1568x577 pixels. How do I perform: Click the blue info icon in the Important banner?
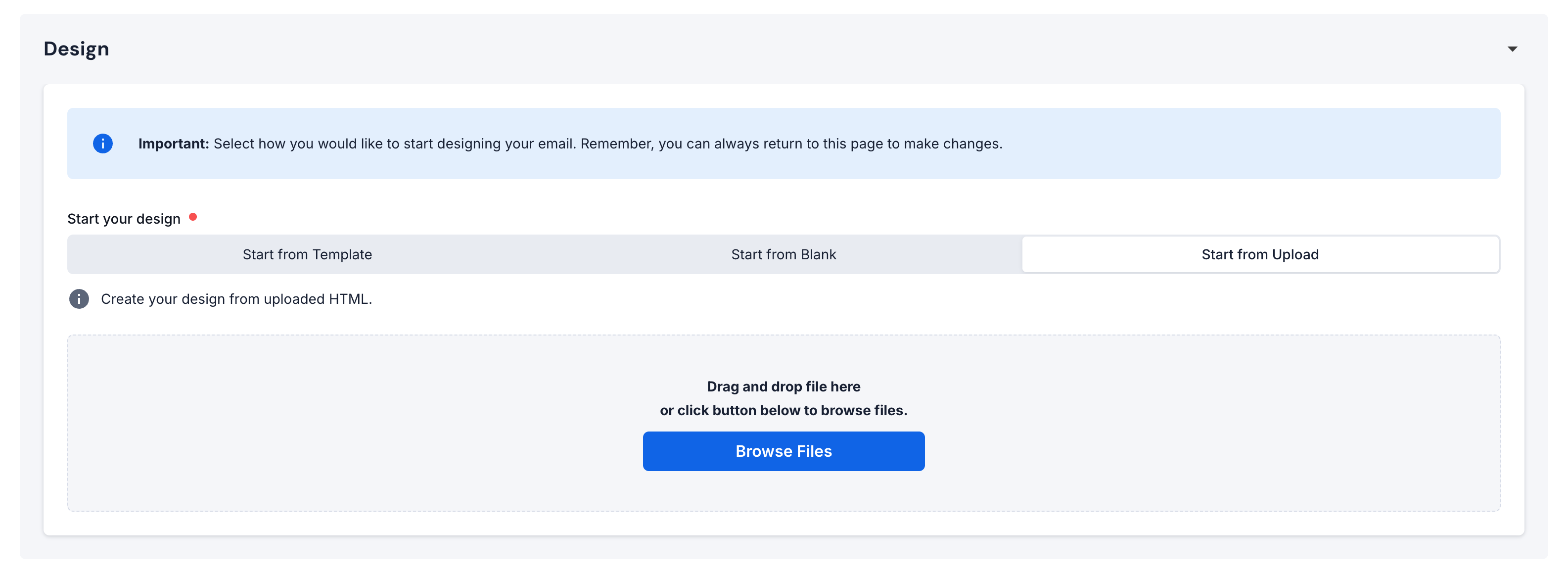click(103, 144)
